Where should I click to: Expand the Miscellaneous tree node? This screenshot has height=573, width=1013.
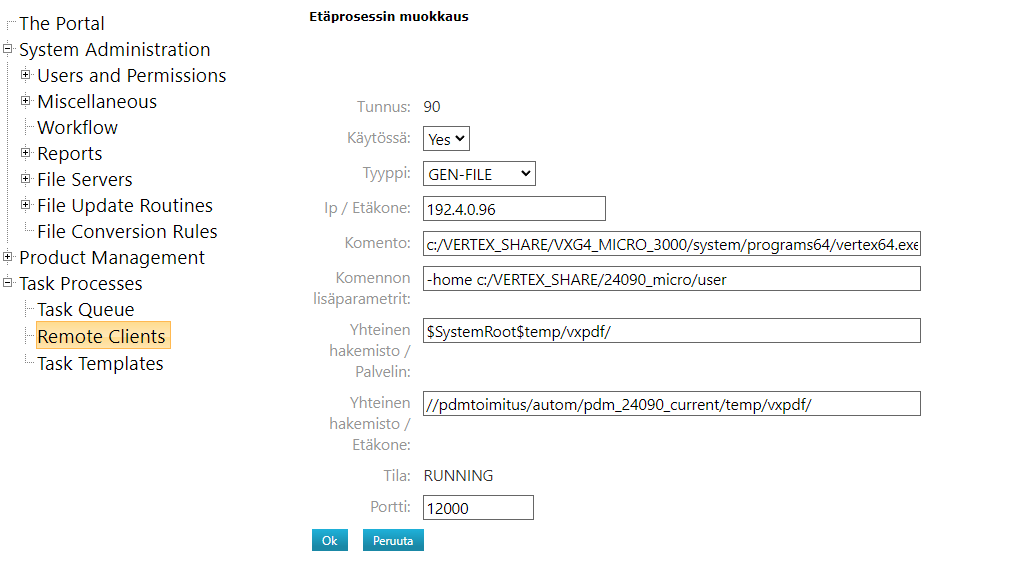26,101
